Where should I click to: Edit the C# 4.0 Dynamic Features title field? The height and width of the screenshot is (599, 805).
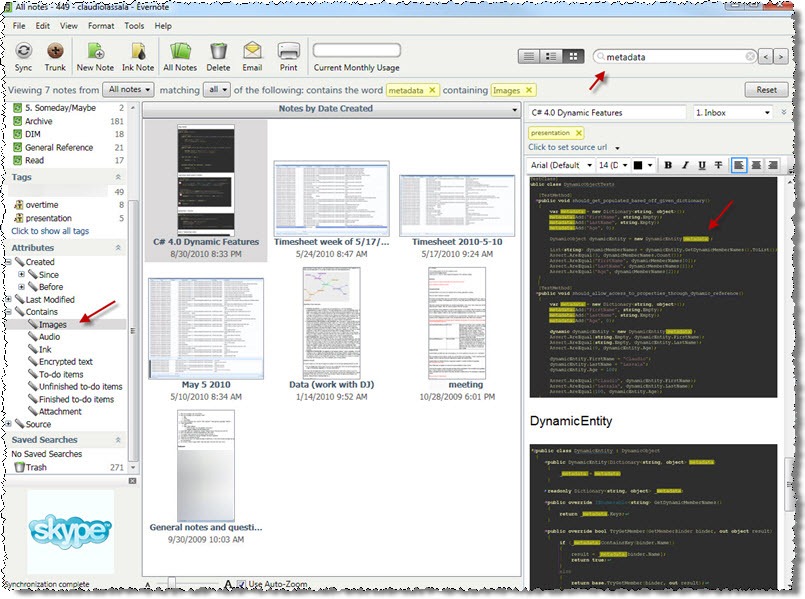(607, 113)
